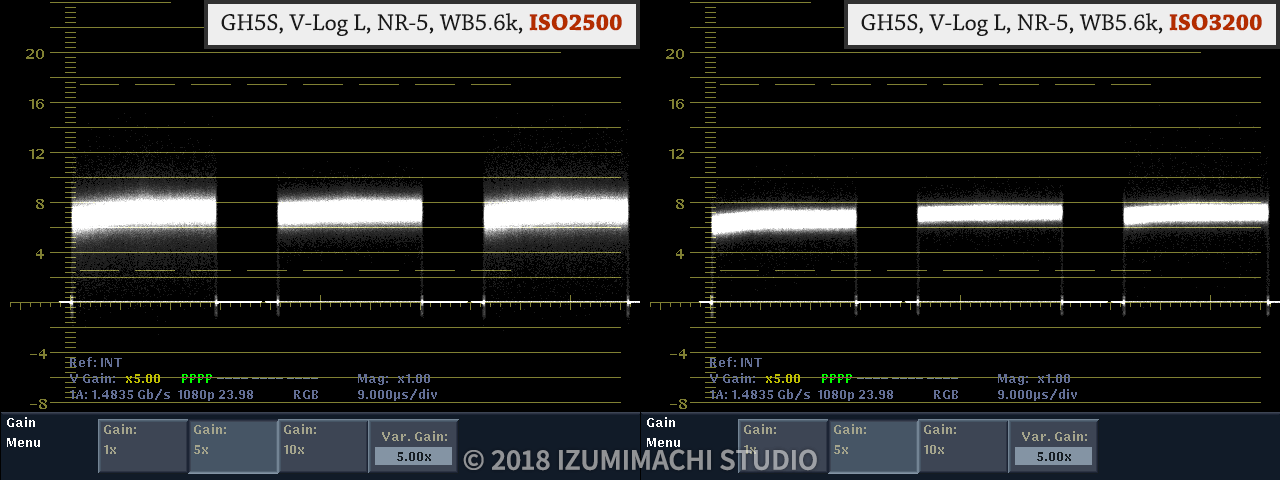The image size is (1280, 480).
Task: Click scale label 4 in ISO3200 panel
Action: pyautogui.click(x=680, y=253)
